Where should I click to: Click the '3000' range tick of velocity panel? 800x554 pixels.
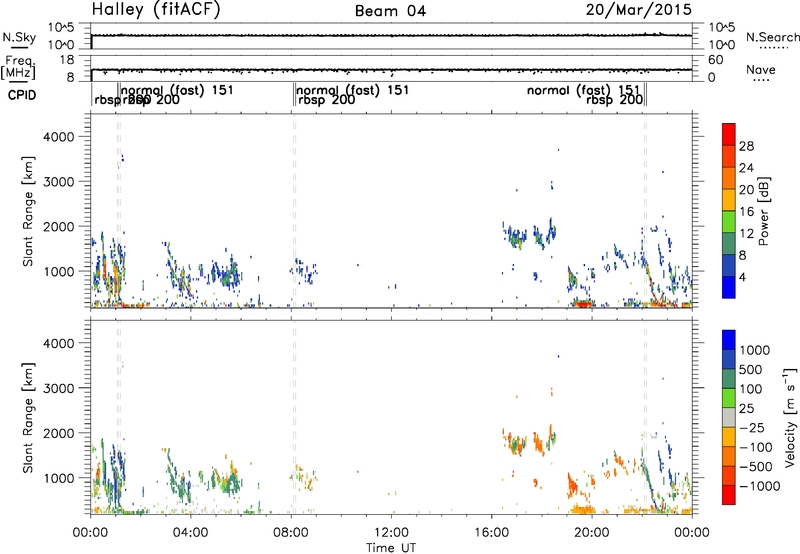tap(59, 388)
